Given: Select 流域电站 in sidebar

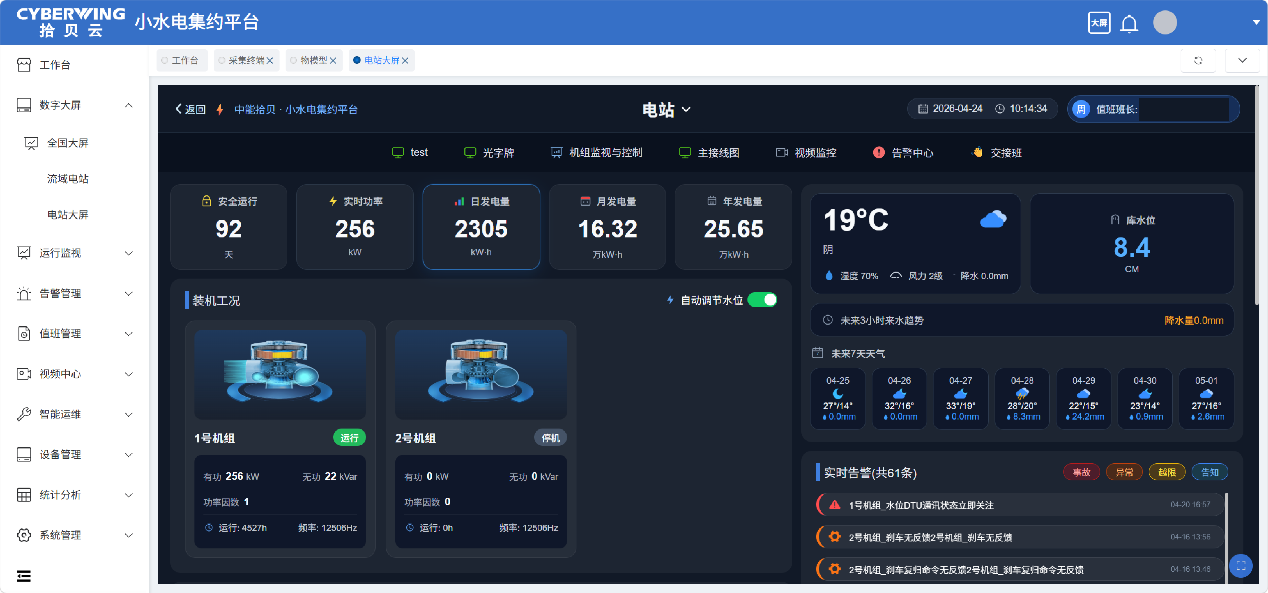Looking at the screenshot, I should (x=68, y=179).
